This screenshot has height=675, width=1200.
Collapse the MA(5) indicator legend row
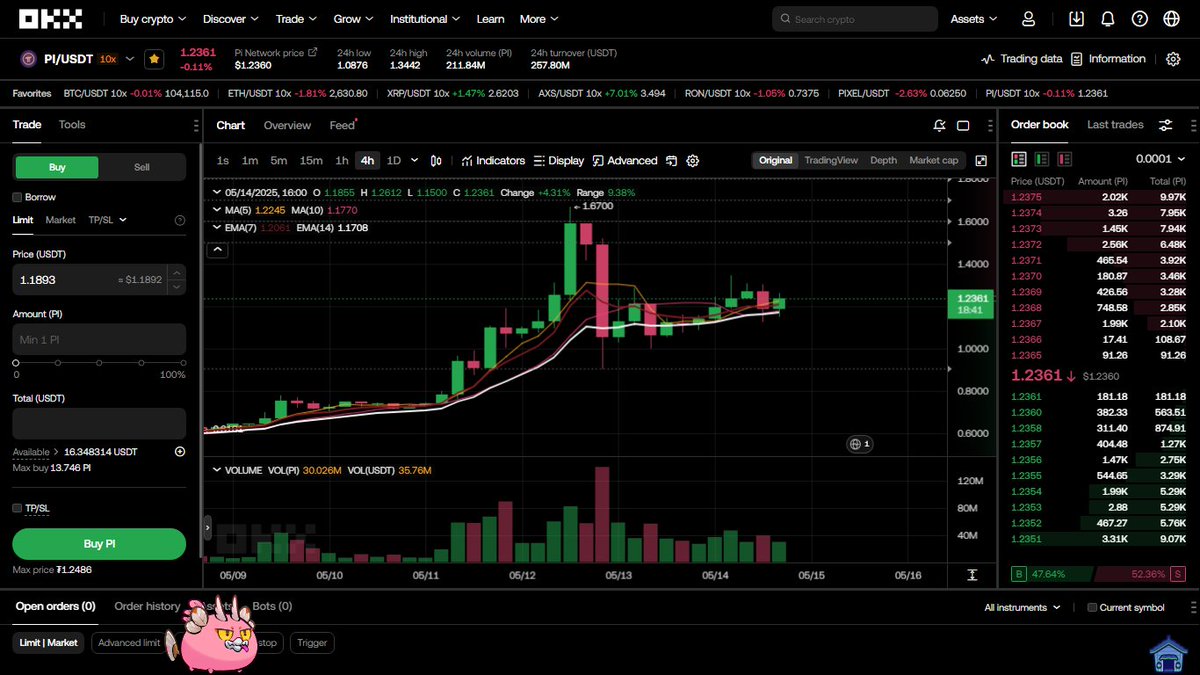tap(217, 210)
